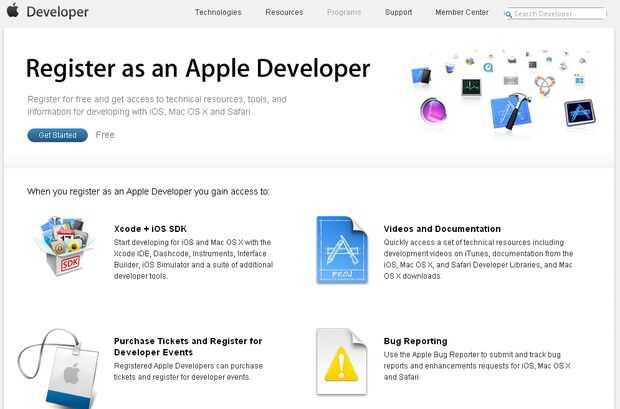Click the blue devices icon in banner
Screen dimensions: 620x409
click(421, 76)
